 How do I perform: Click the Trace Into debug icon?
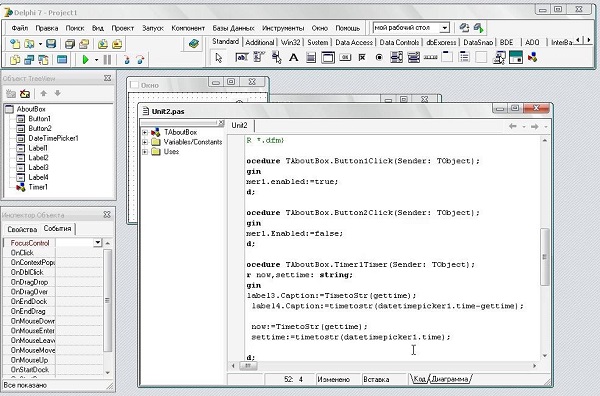coord(127,60)
